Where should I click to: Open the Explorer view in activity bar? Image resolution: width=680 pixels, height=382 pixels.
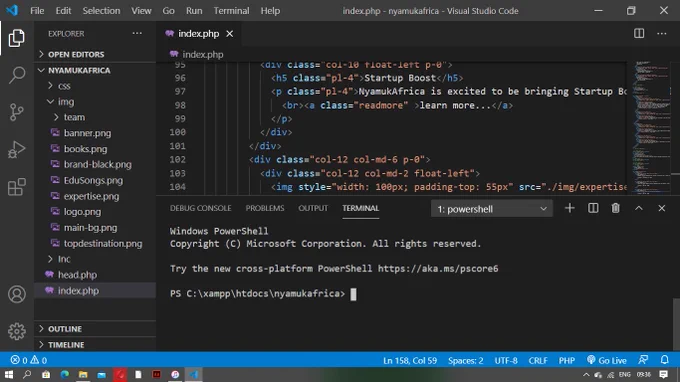point(16,38)
